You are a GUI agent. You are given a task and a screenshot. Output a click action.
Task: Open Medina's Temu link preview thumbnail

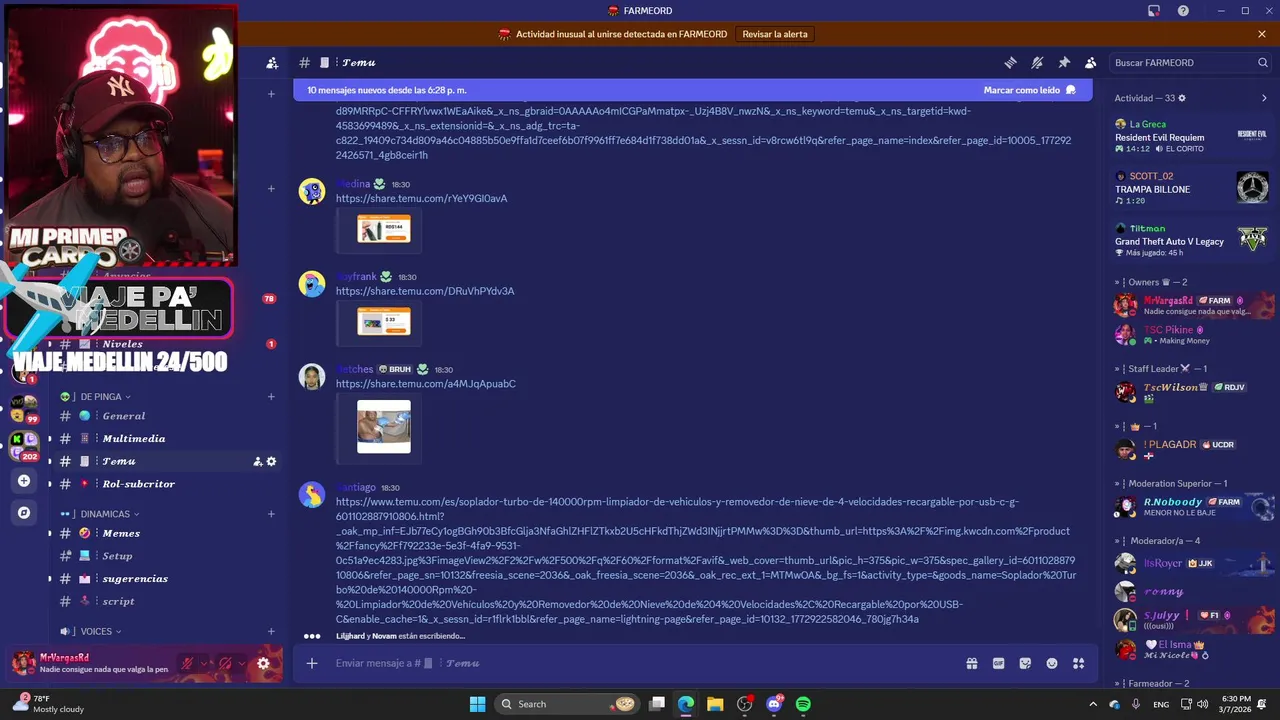tap(384, 230)
